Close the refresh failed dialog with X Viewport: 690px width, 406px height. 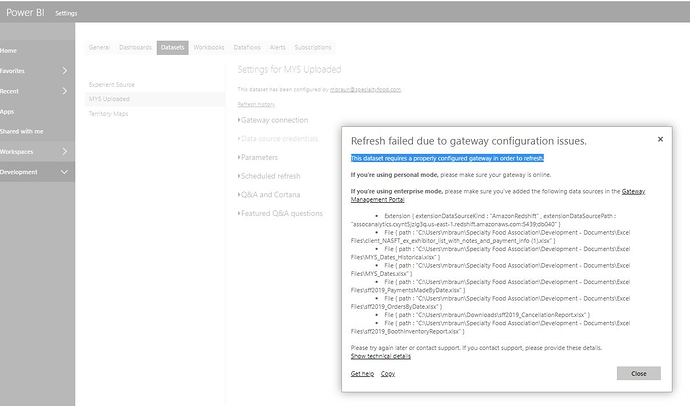pos(660,139)
